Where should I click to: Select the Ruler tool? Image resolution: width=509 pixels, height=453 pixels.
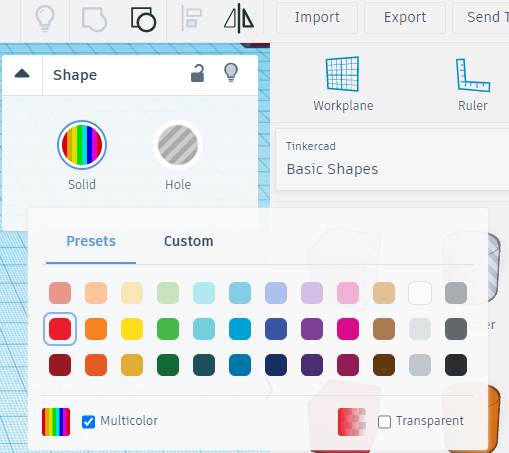(473, 84)
